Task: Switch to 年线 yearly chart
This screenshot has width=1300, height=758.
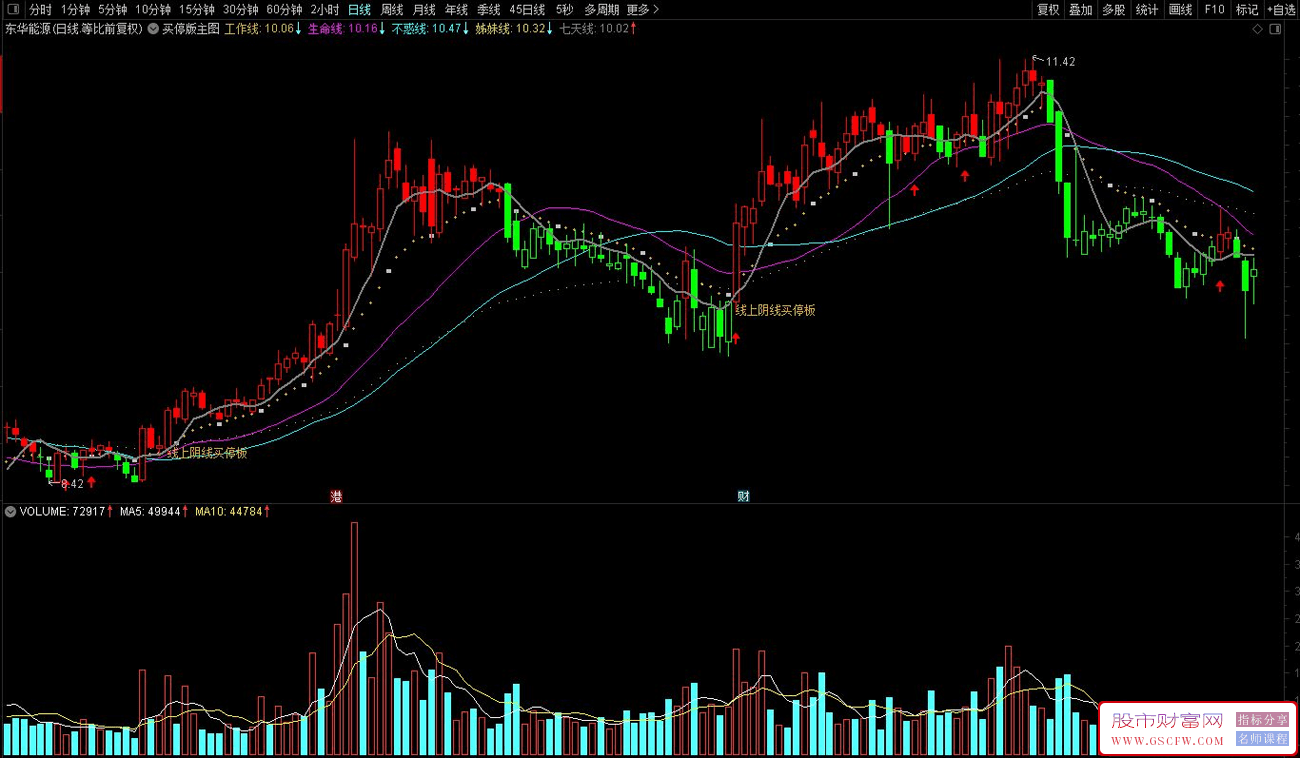Action: [x=456, y=10]
